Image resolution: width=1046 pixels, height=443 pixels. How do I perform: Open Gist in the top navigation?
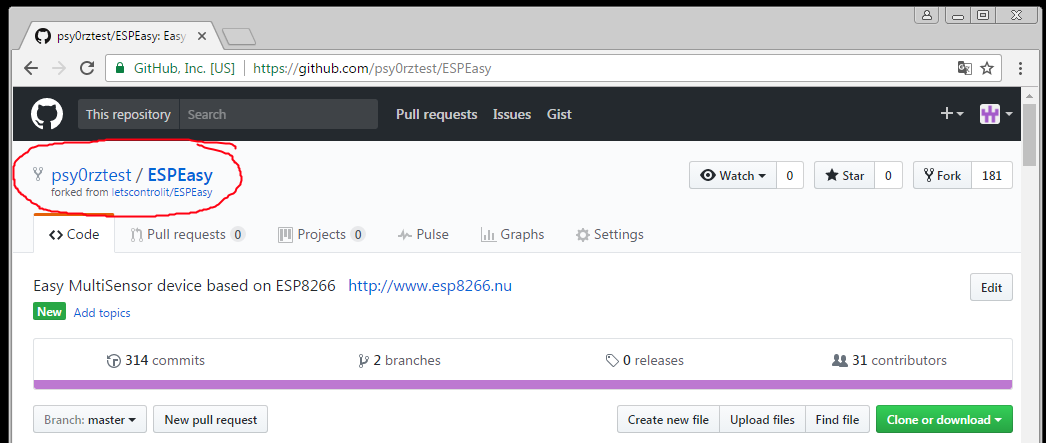[559, 114]
